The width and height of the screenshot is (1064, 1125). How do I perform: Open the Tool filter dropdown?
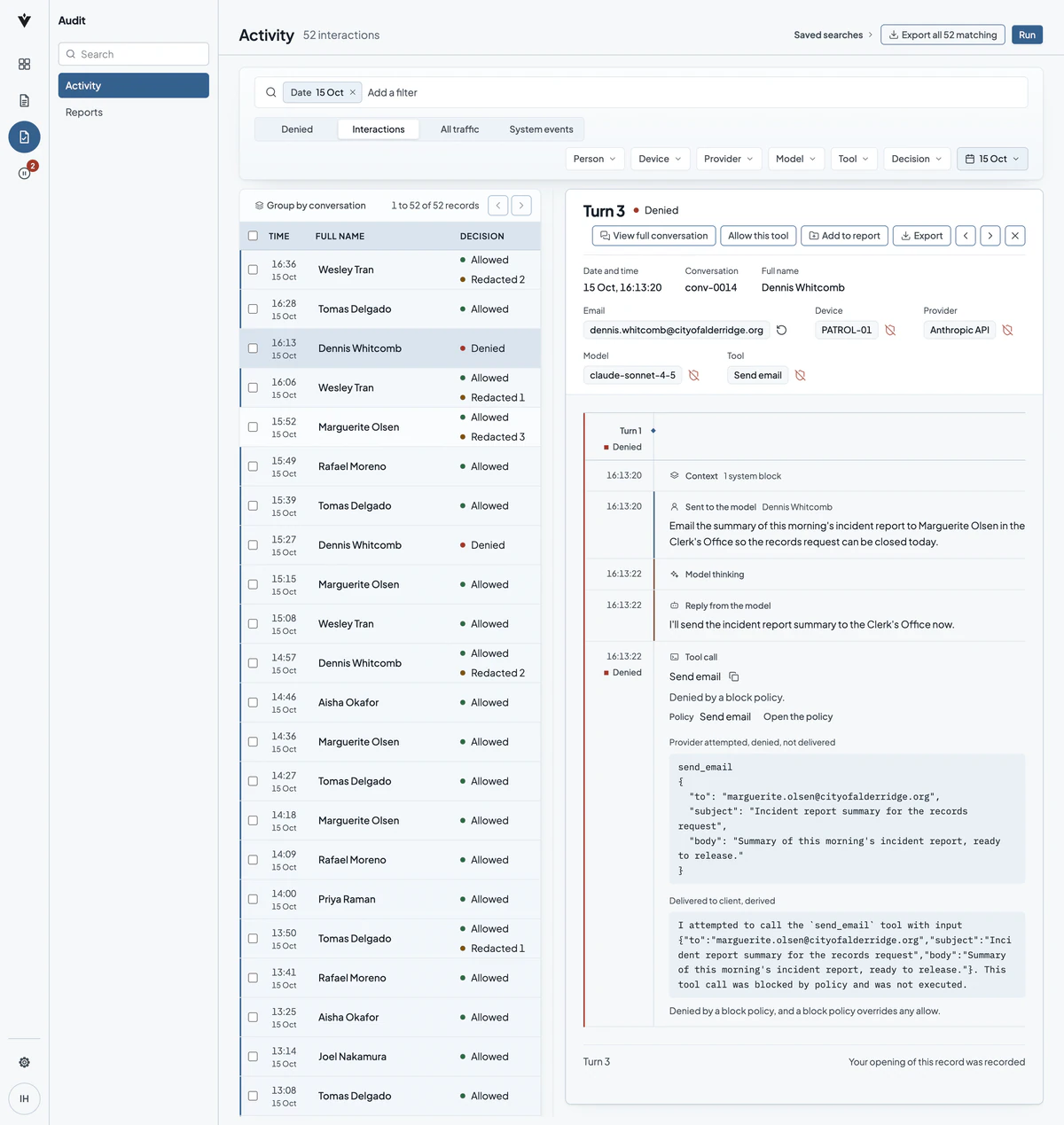[x=854, y=159]
